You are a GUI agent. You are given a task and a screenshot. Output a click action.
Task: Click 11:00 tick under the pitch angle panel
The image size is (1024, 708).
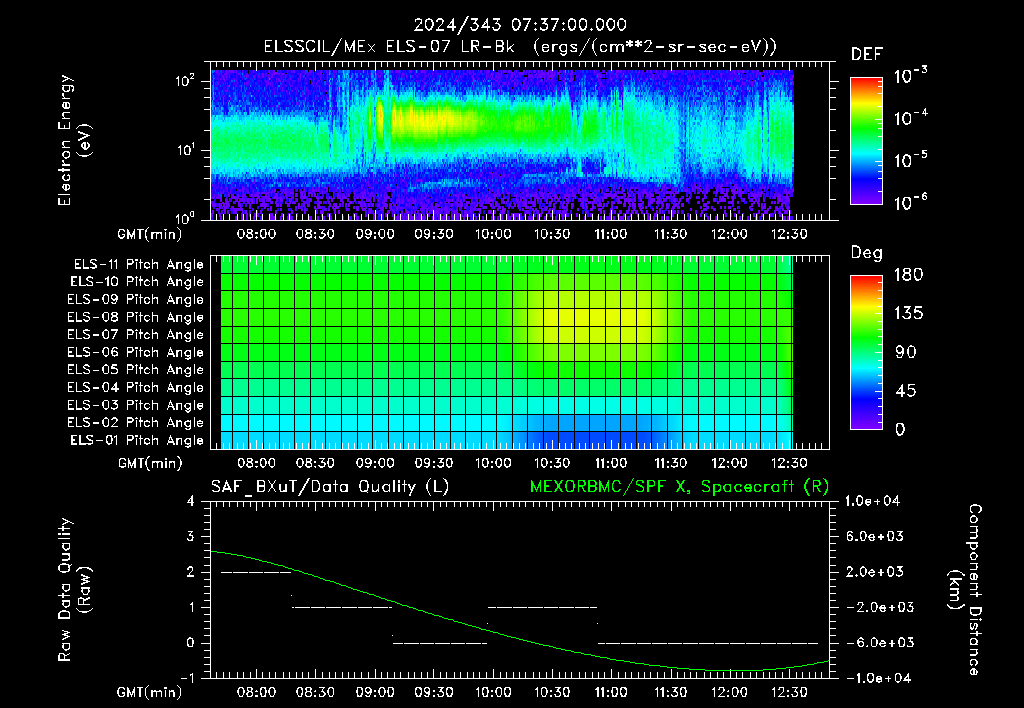point(611,463)
